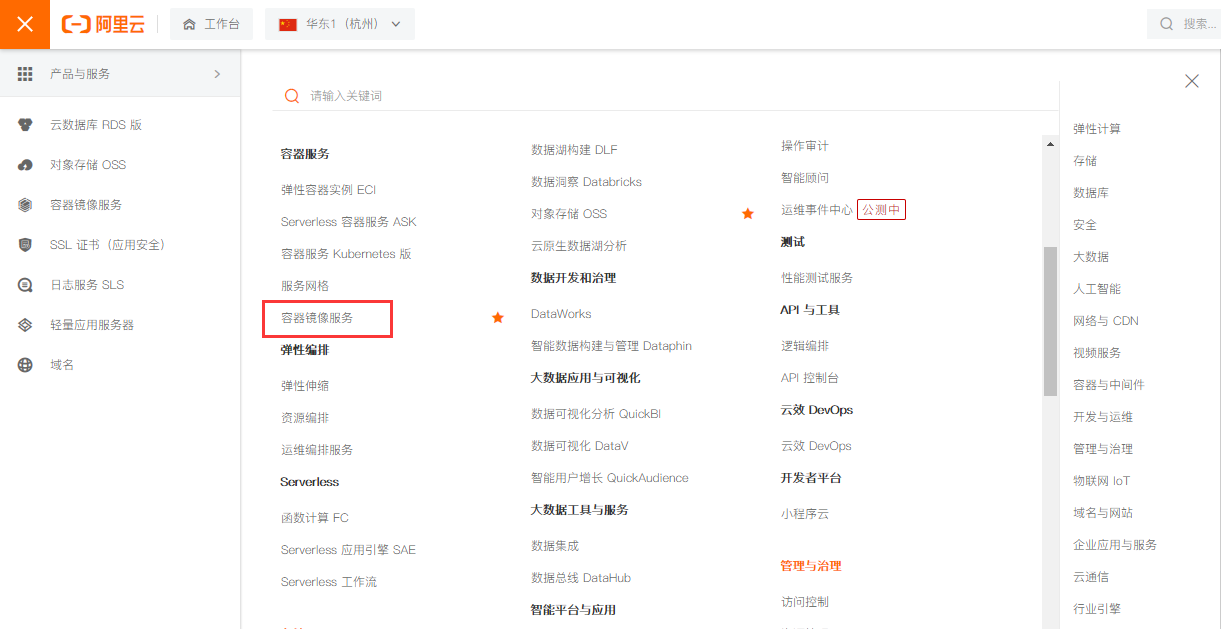This screenshot has width=1221, height=629.
Task: Open the 工作台 workbench button
Action: pyautogui.click(x=211, y=24)
